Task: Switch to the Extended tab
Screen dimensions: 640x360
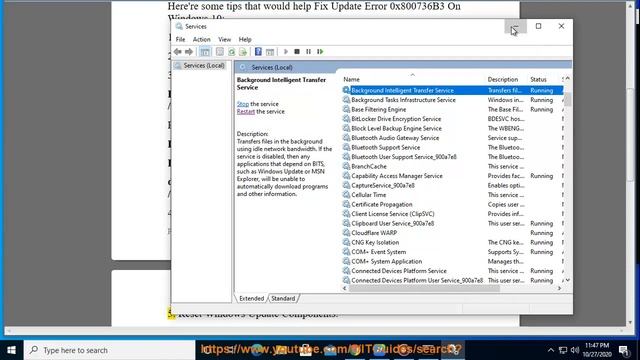Action: coord(251,298)
